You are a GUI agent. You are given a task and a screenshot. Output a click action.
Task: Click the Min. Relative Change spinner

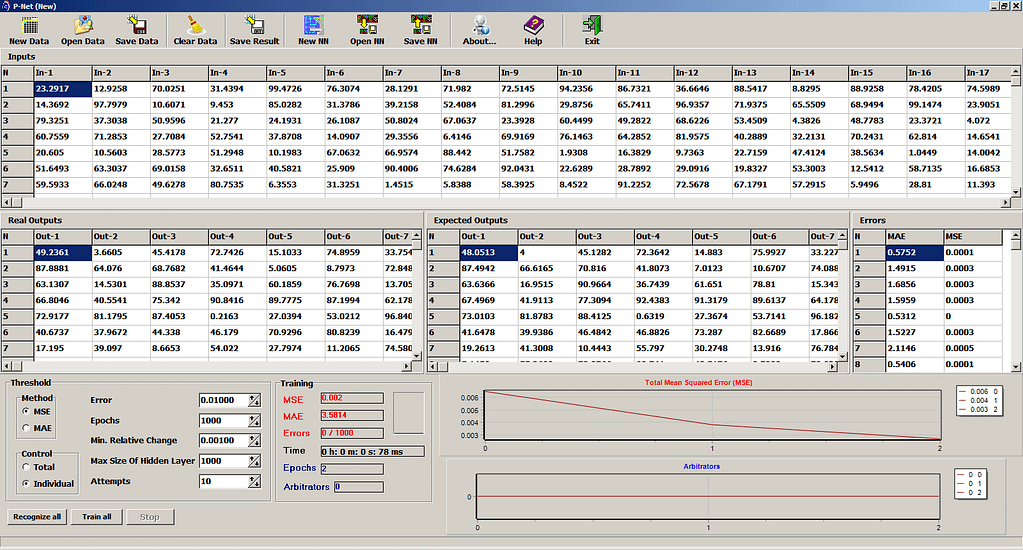coord(254,440)
